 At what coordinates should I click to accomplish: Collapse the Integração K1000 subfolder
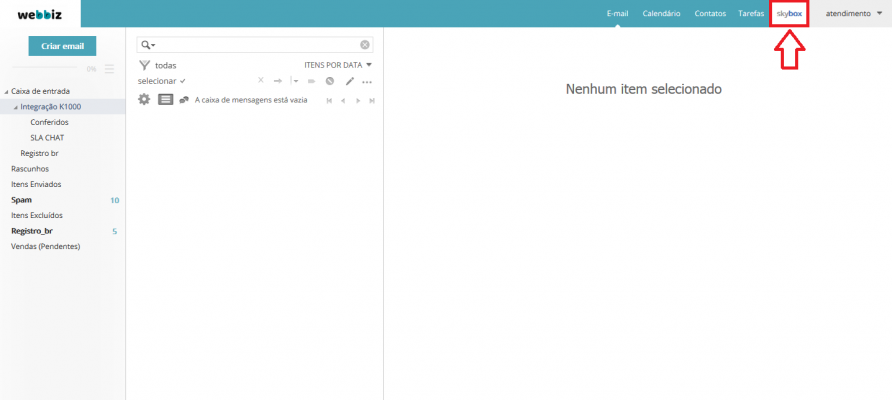coord(16,106)
